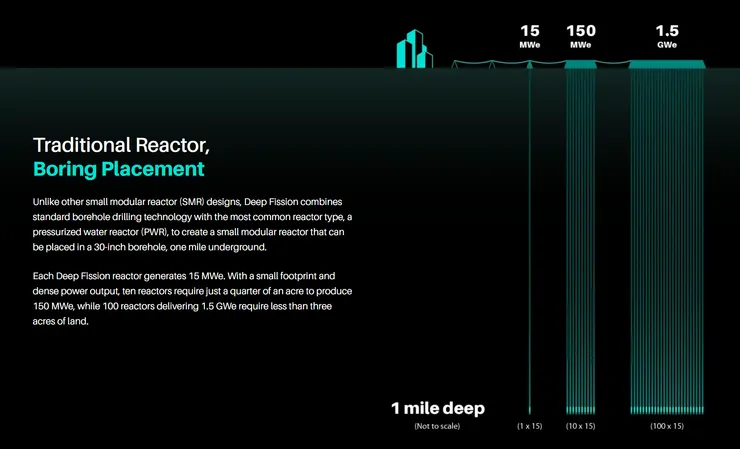The height and width of the screenshot is (449, 740).
Task: Click the '(10 x 15)' caption
Action: pos(580,426)
